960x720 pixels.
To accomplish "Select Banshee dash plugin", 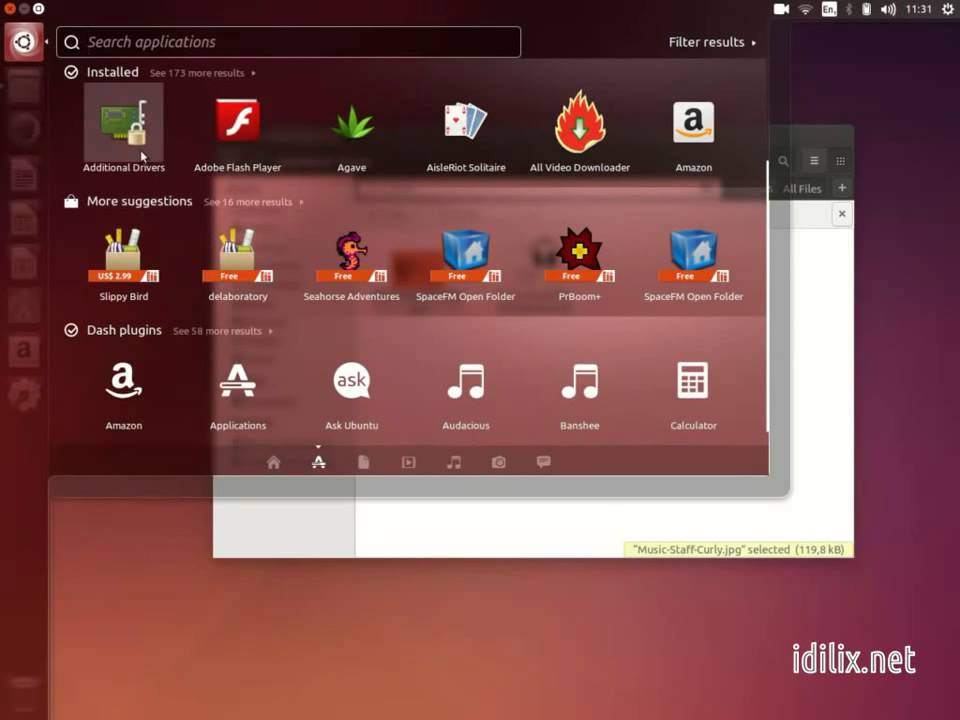I will (x=580, y=394).
